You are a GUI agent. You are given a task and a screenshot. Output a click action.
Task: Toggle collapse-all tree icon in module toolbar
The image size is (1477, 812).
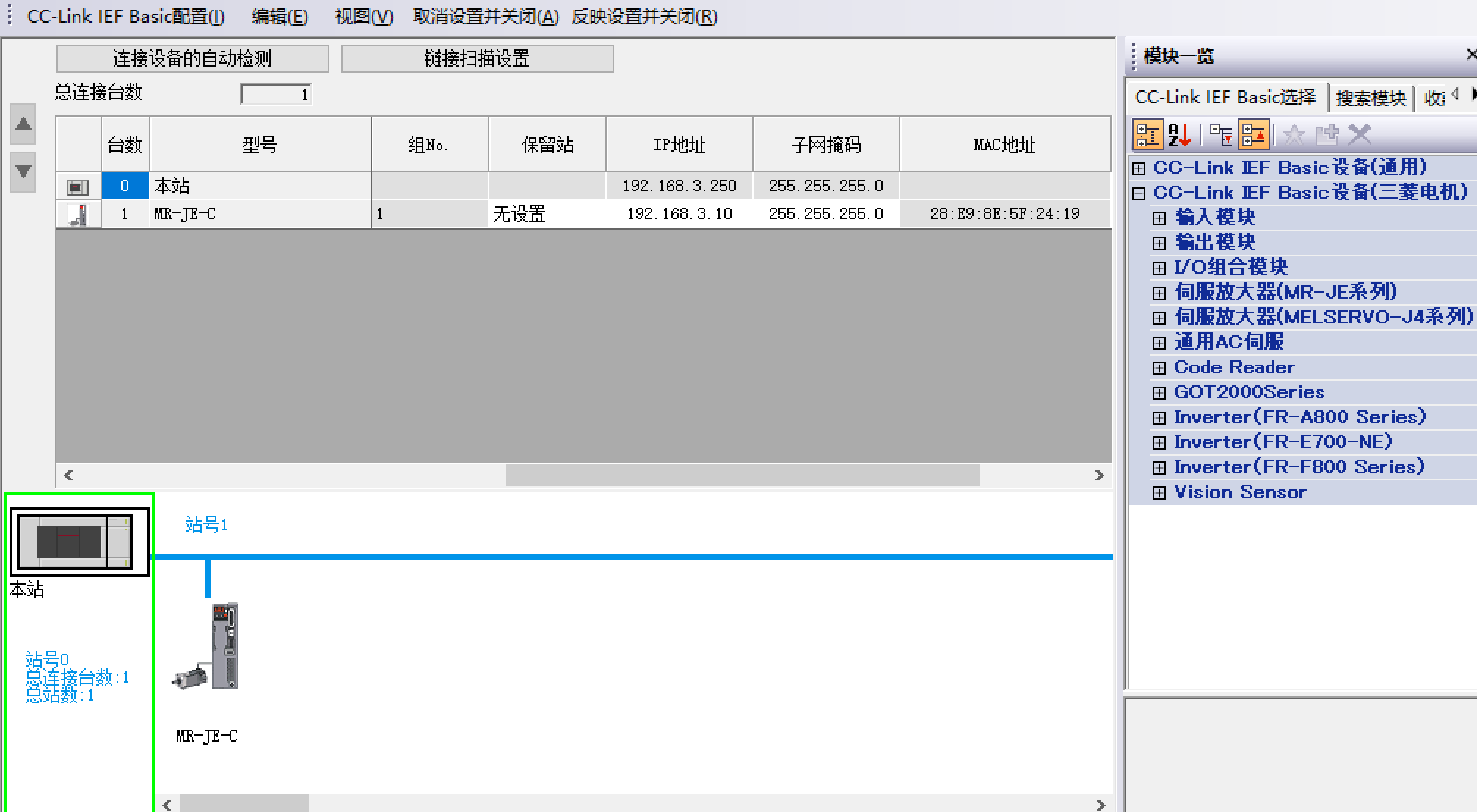coord(1253,135)
